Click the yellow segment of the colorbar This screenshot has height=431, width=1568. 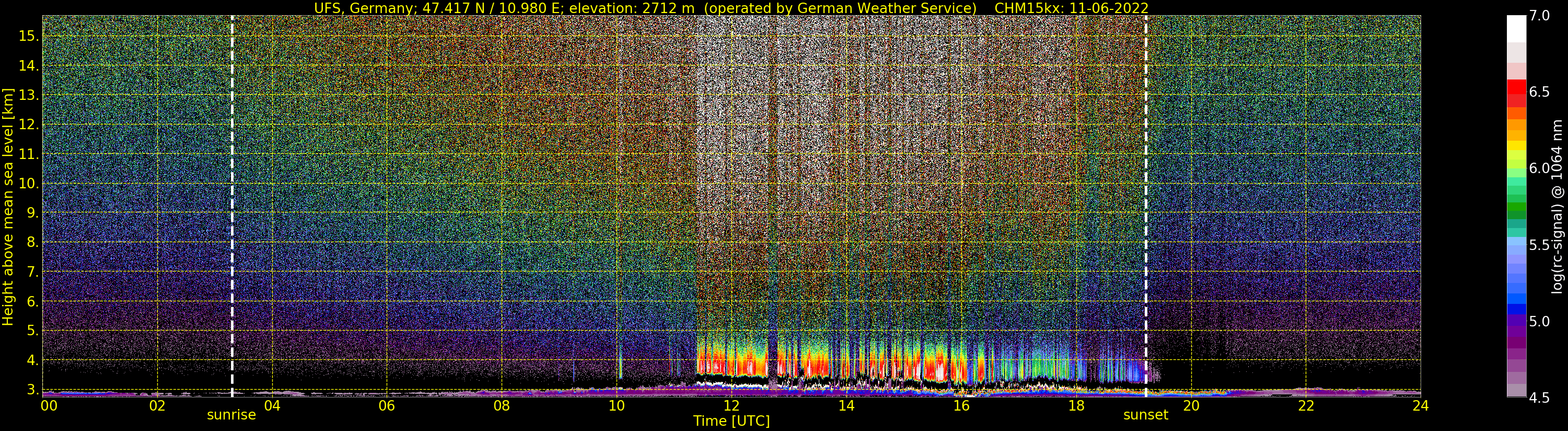pyautogui.click(x=1516, y=145)
